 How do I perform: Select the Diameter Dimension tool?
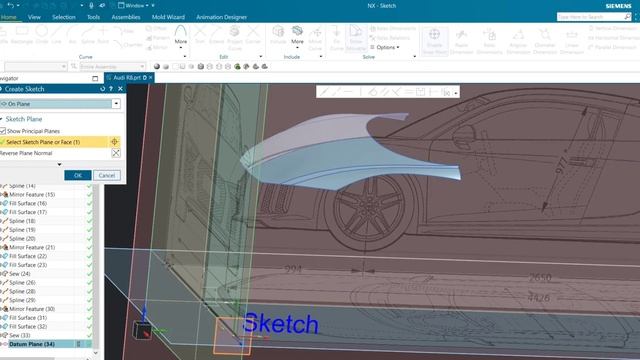click(x=545, y=41)
